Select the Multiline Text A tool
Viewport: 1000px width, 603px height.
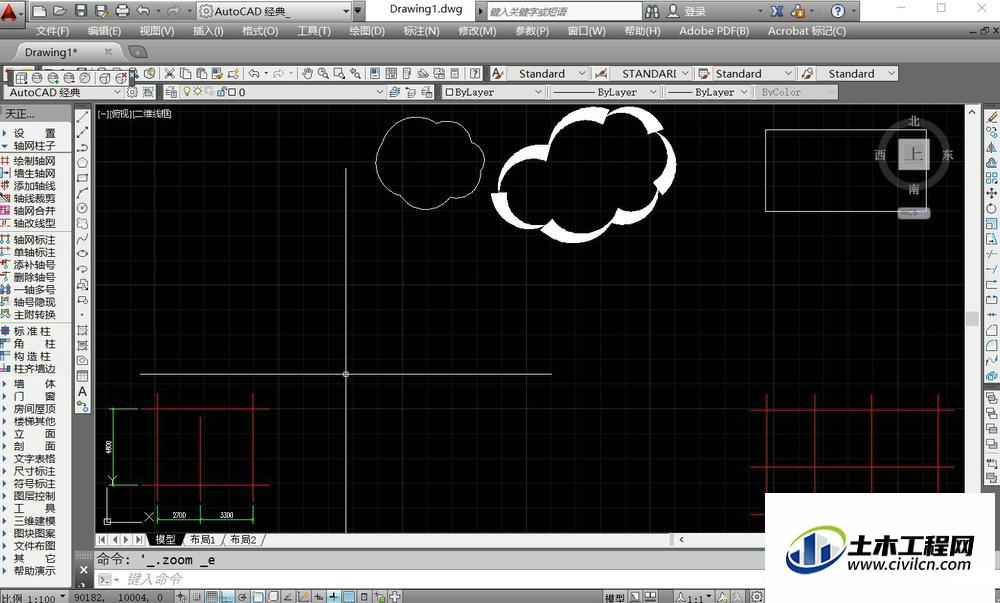[82, 391]
